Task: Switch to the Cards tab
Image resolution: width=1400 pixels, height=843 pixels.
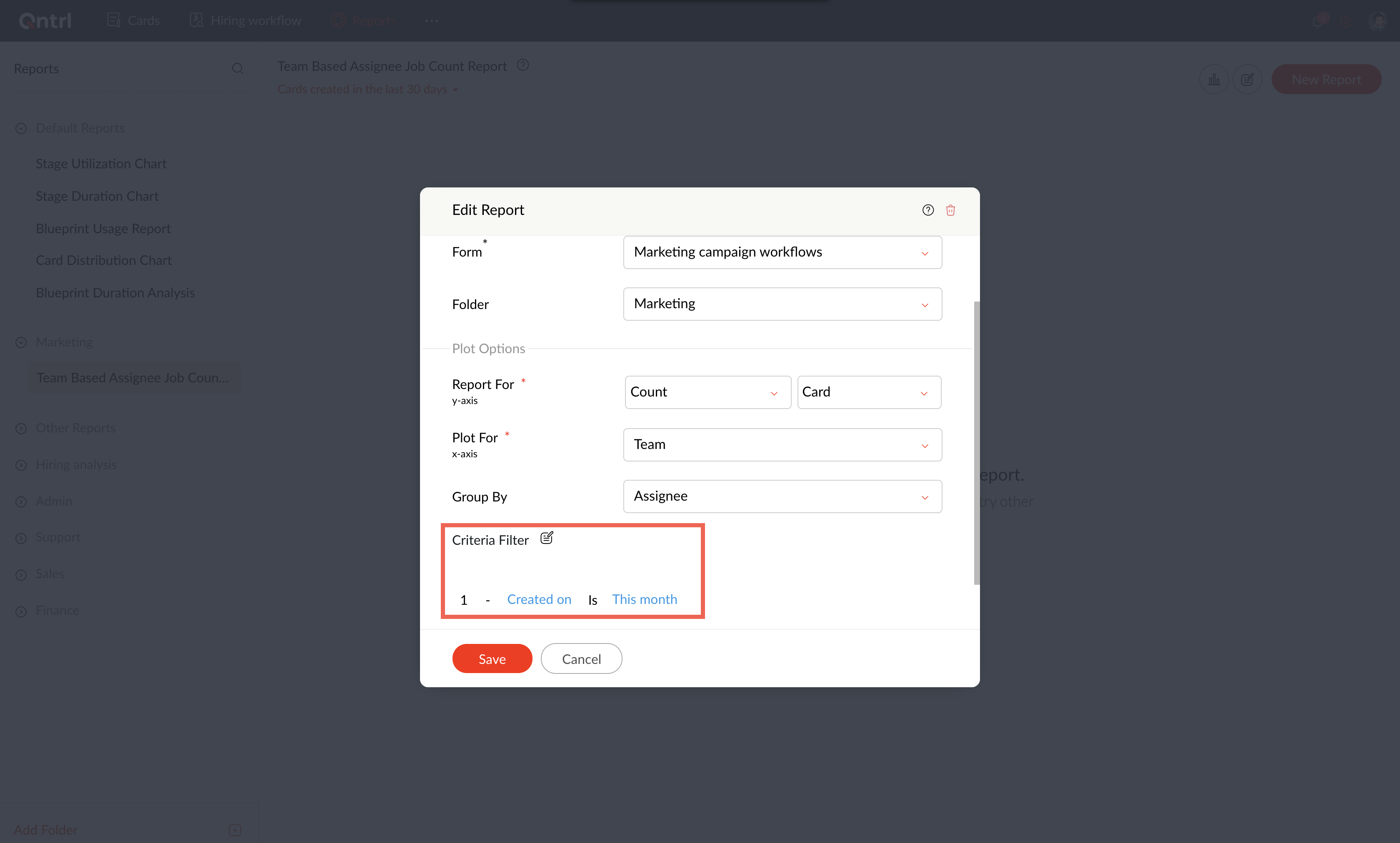Action: (x=133, y=20)
